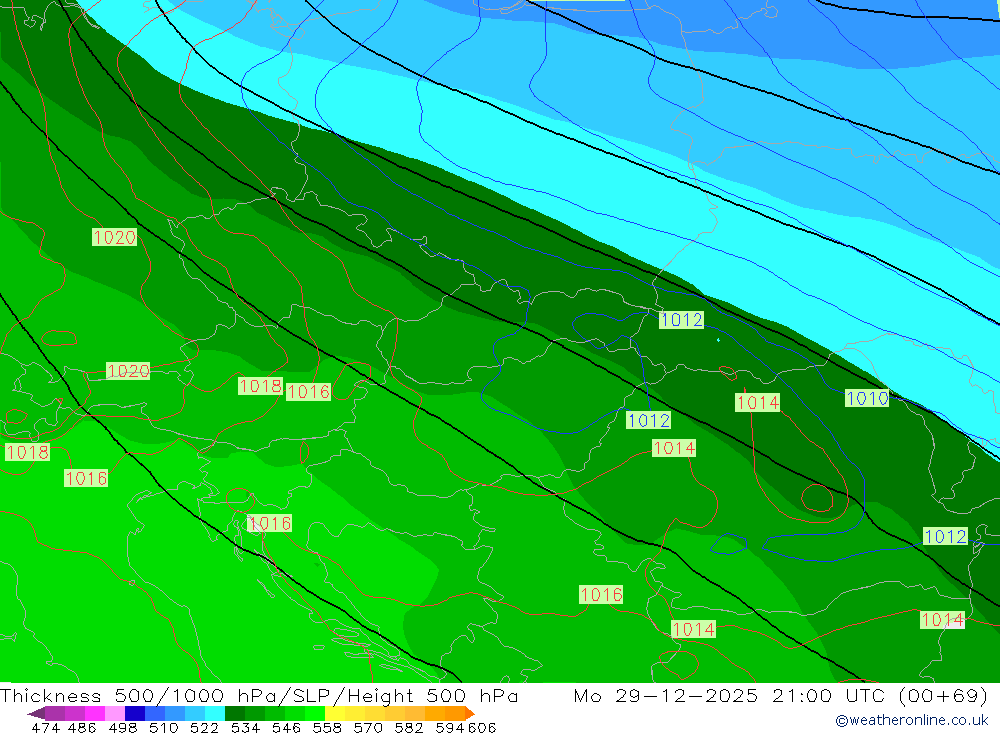Click the legend value 486

[x=82, y=727]
